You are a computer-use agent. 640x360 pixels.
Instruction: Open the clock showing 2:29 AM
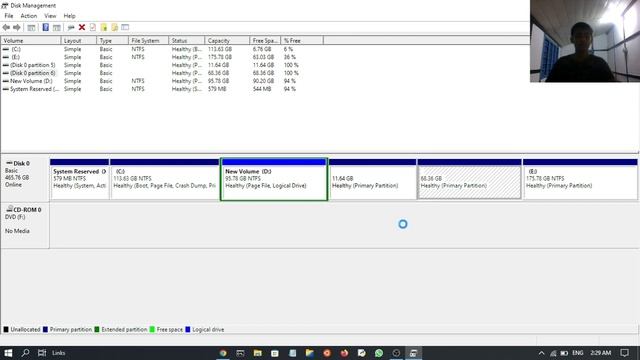point(600,353)
